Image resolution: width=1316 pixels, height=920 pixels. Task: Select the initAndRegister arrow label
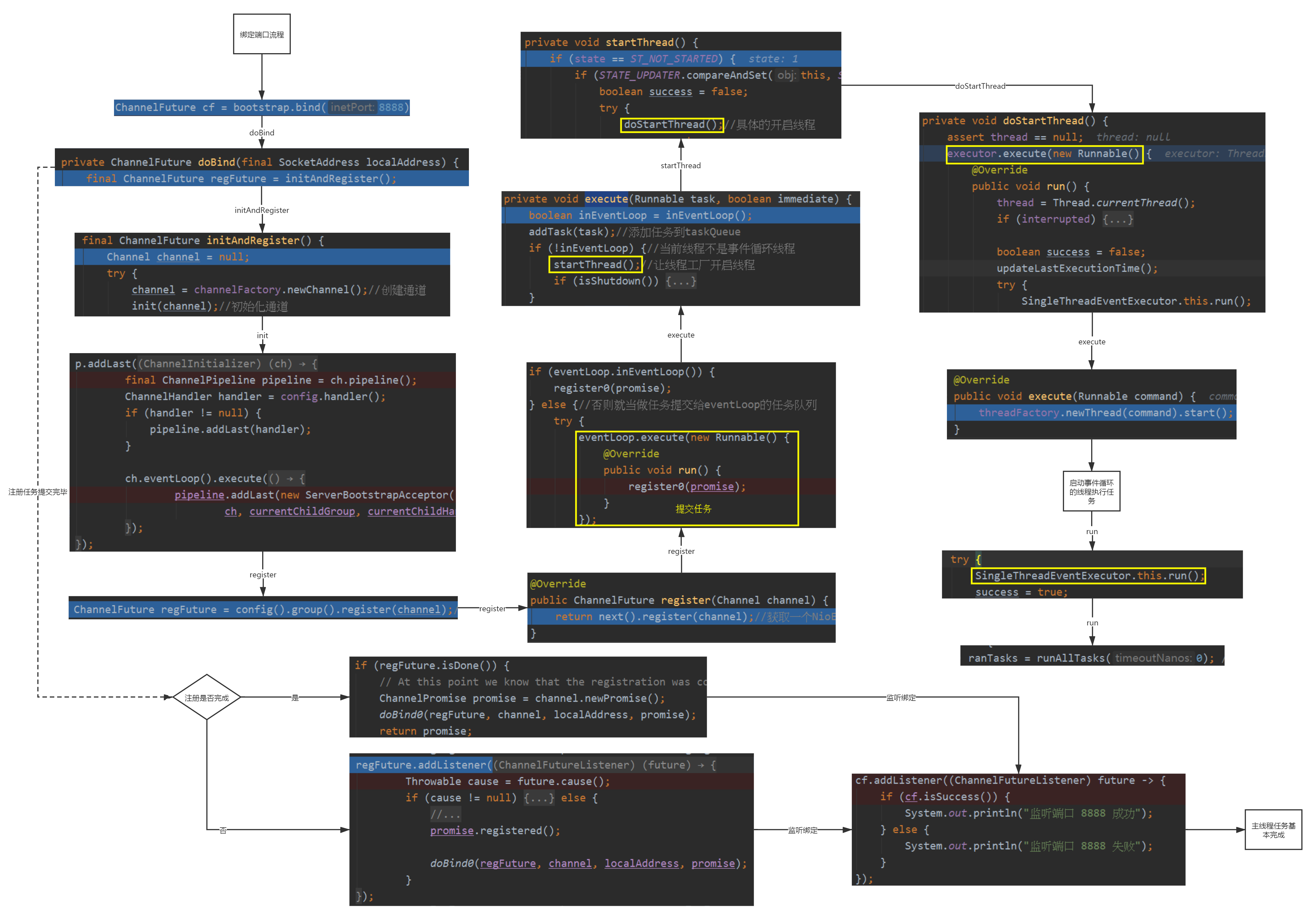[262, 210]
